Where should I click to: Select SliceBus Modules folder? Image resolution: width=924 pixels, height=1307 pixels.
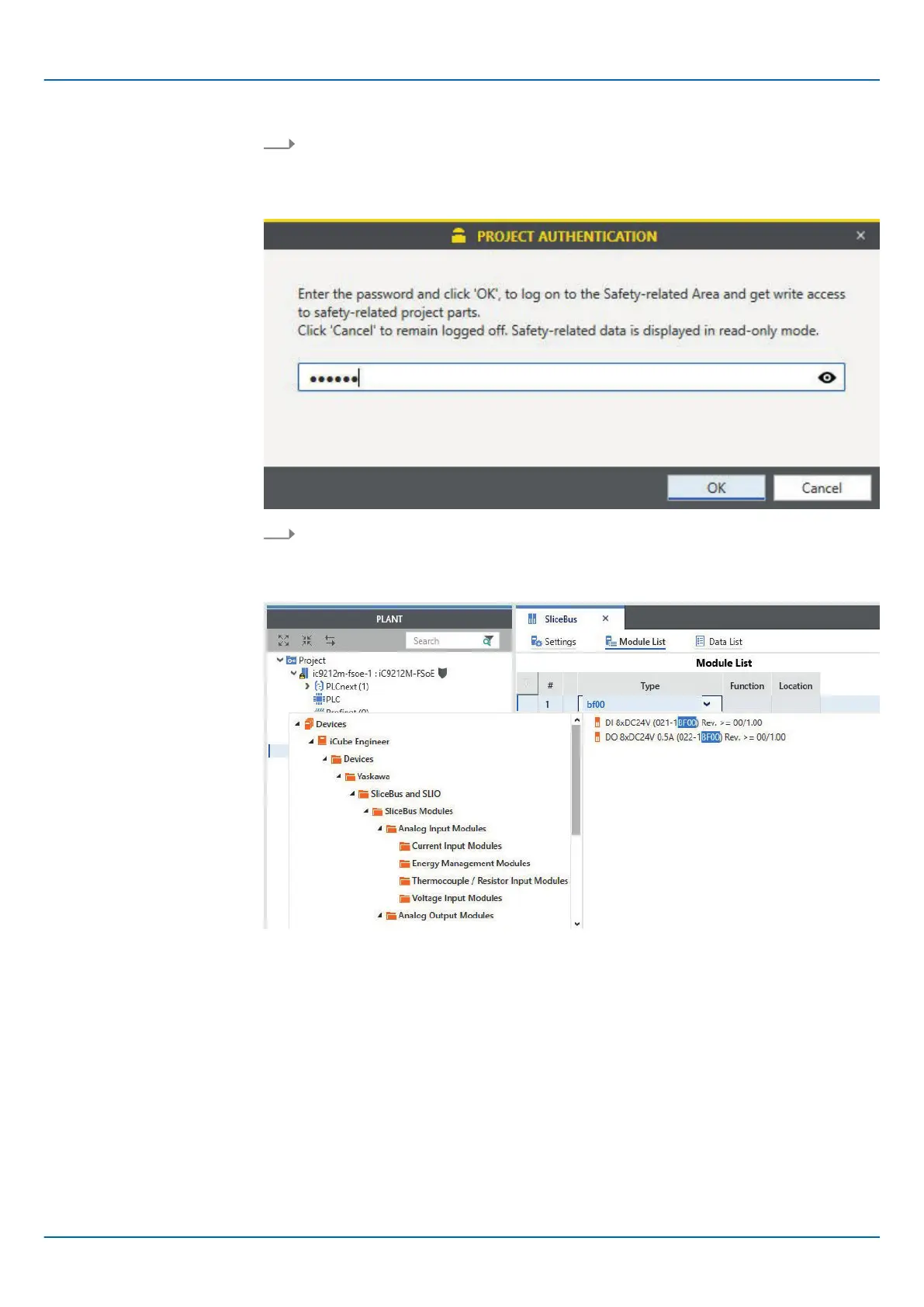coord(419,811)
